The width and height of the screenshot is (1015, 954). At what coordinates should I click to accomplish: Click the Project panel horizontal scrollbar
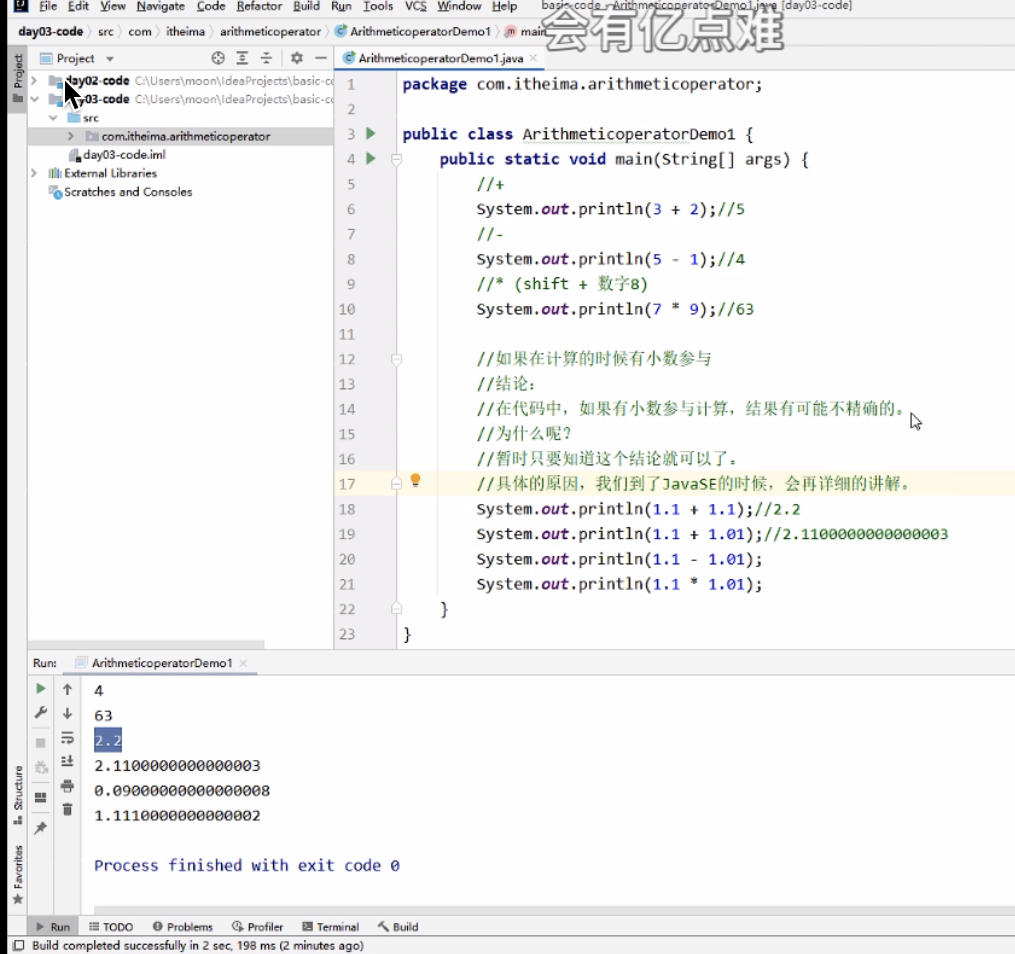[146, 645]
